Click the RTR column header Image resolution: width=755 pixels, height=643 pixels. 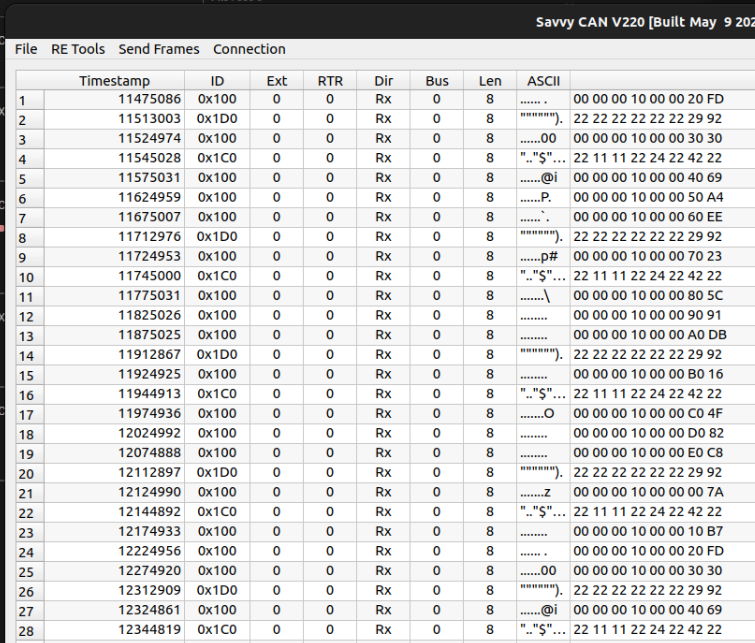pos(329,80)
